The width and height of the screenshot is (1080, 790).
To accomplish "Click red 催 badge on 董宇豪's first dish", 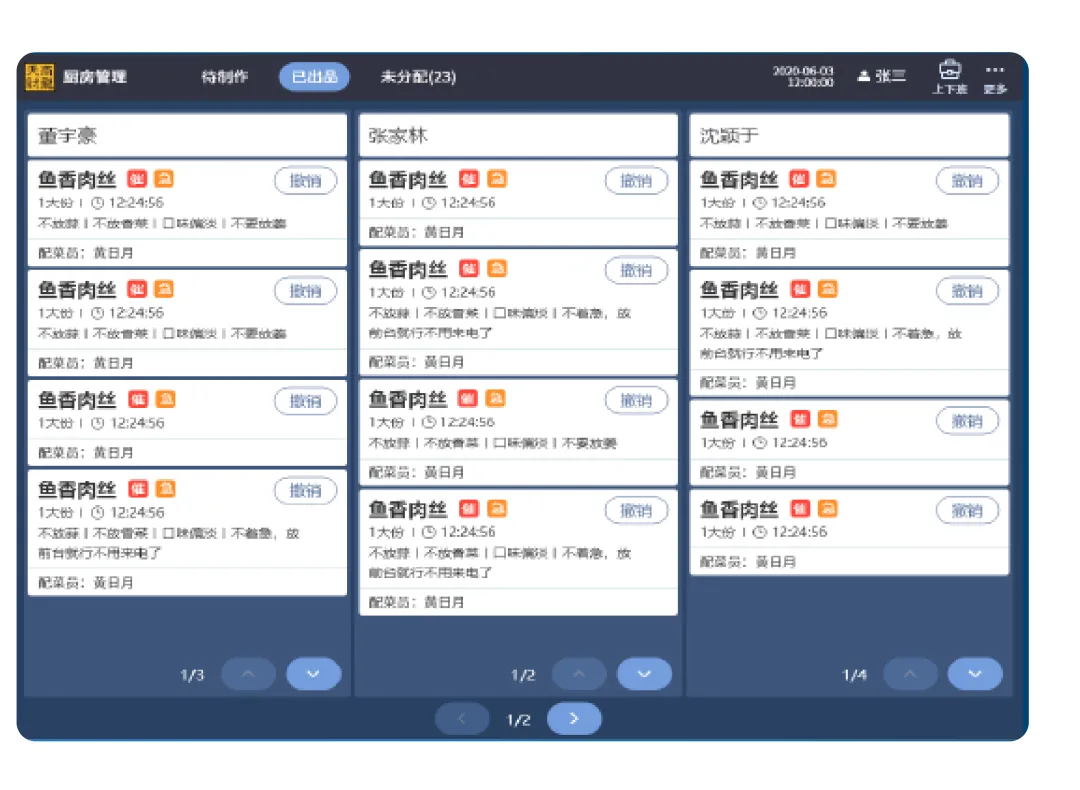I will pos(137,179).
